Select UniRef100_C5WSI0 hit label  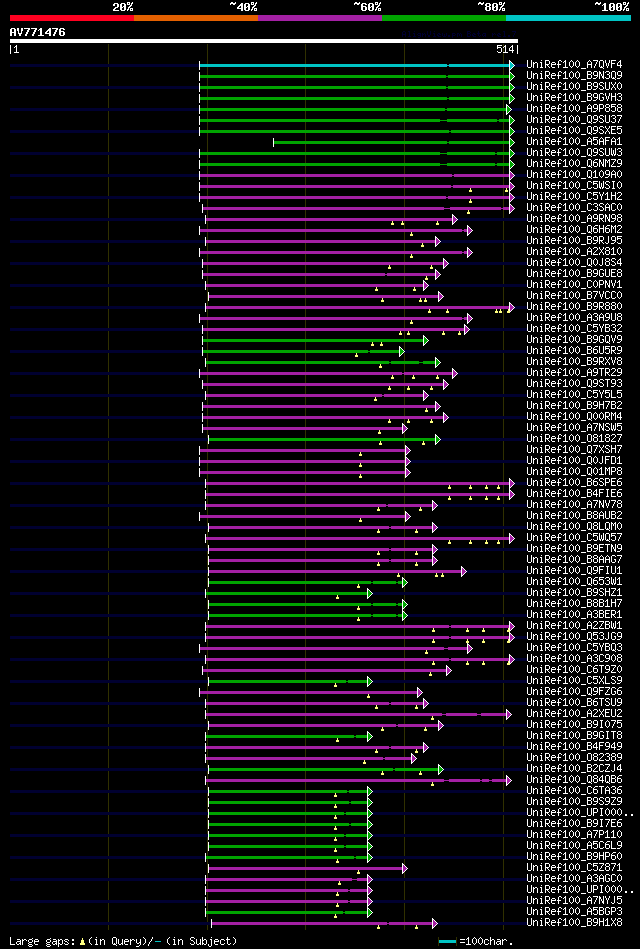tap(575, 186)
